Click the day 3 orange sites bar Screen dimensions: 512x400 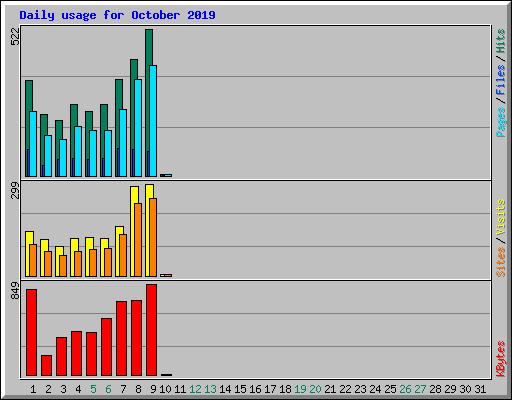pyautogui.click(x=63, y=266)
